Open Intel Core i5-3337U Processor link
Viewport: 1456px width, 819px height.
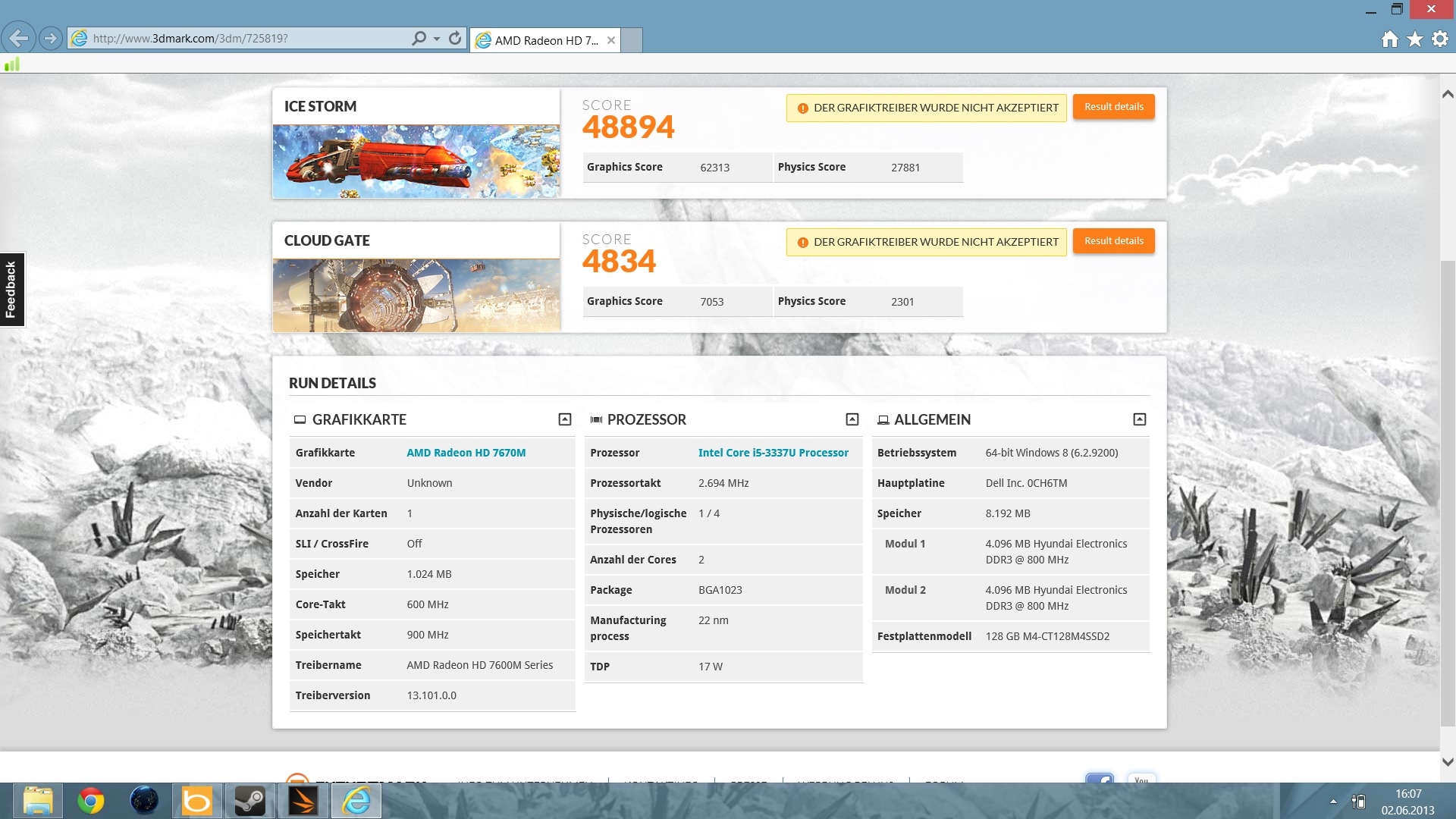point(773,453)
